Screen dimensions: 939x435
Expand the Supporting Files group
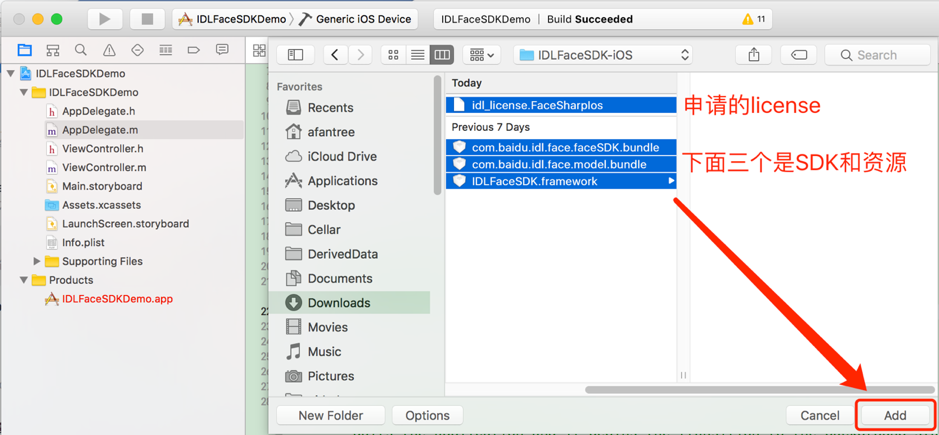pyautogui.click(x=37, y=261)
